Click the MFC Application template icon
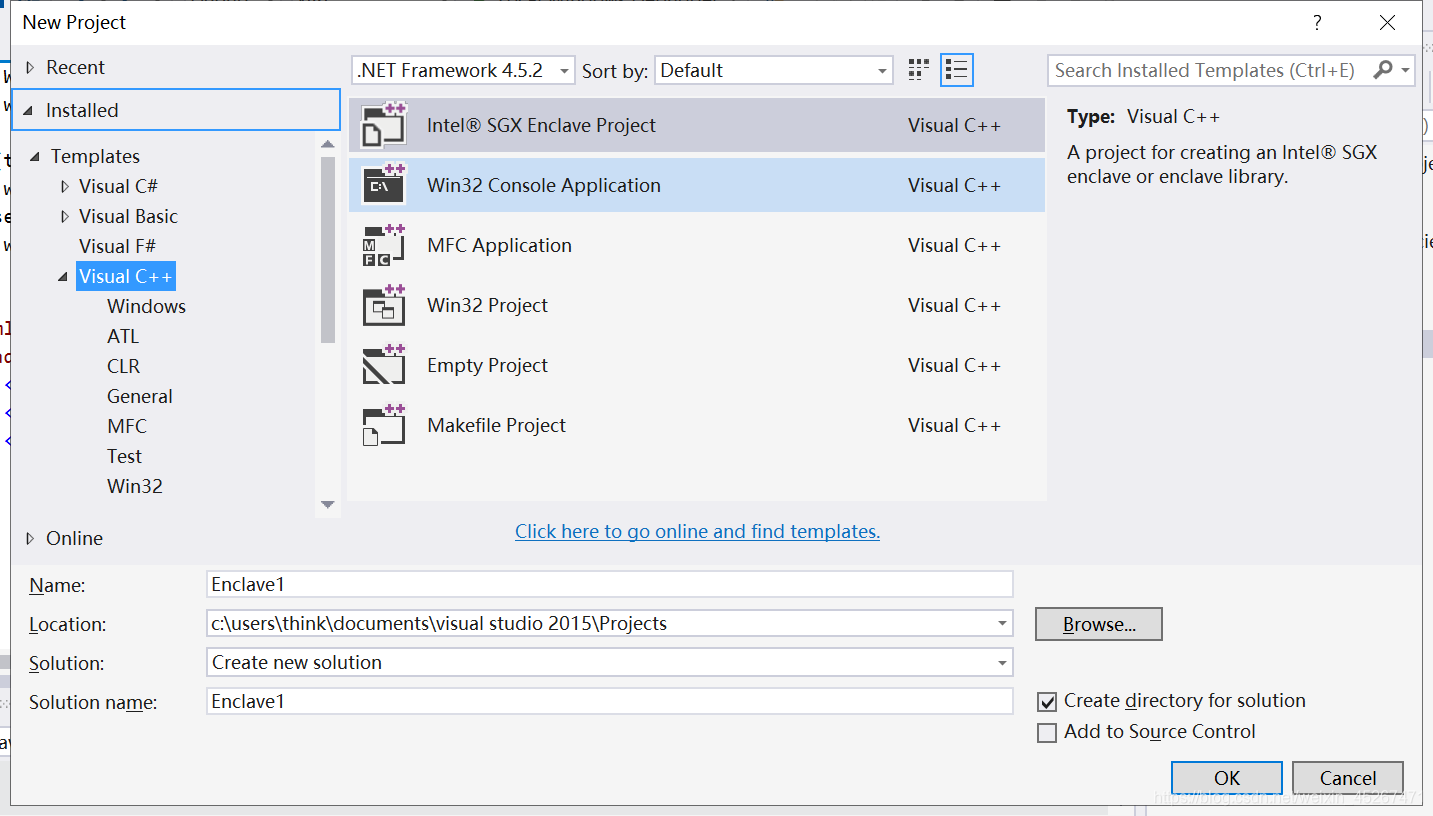1433x816 pixels. click(x=384, y=245)
